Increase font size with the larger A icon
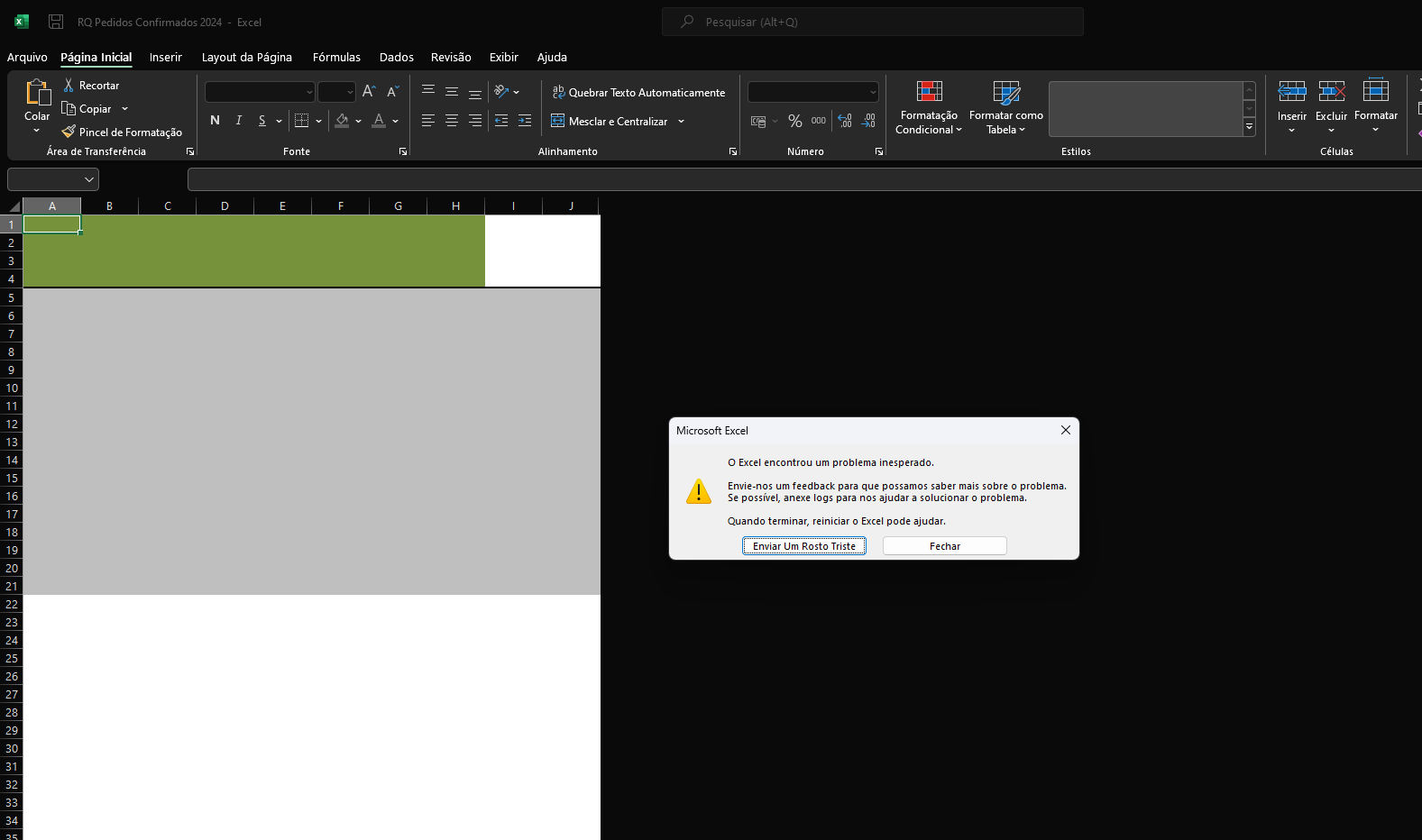The width and height of the screenshot is (1422, 840). point(369,92)
